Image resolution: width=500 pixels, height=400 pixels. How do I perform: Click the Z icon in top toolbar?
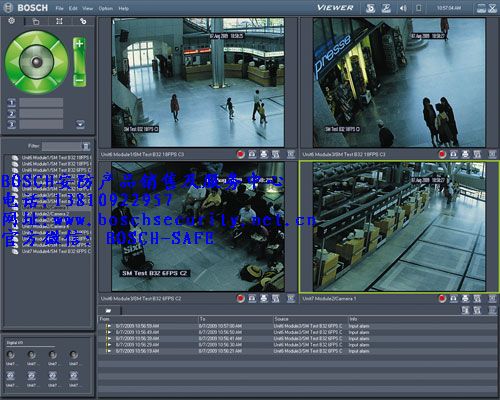386,8
